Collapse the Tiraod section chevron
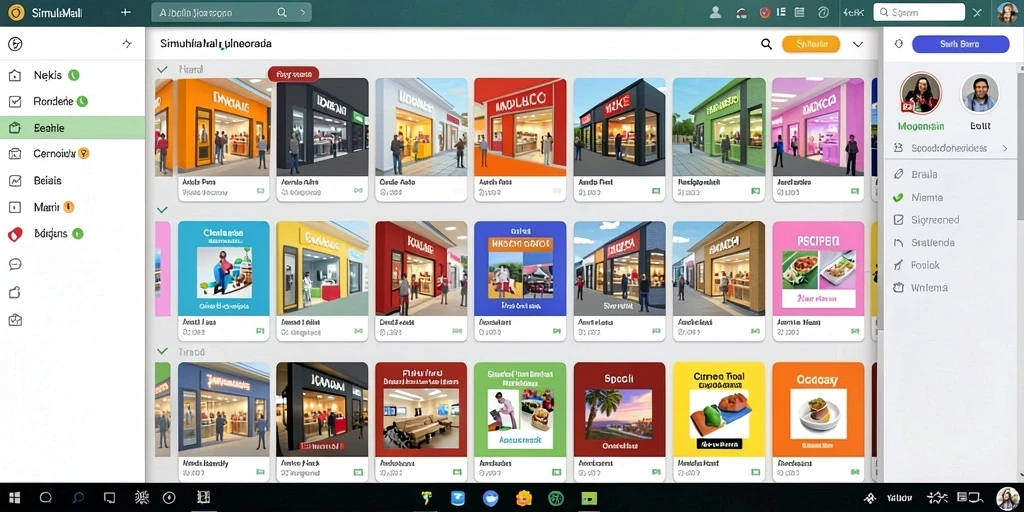Viewport: 1024px width, 512px height. coord(163,351)
